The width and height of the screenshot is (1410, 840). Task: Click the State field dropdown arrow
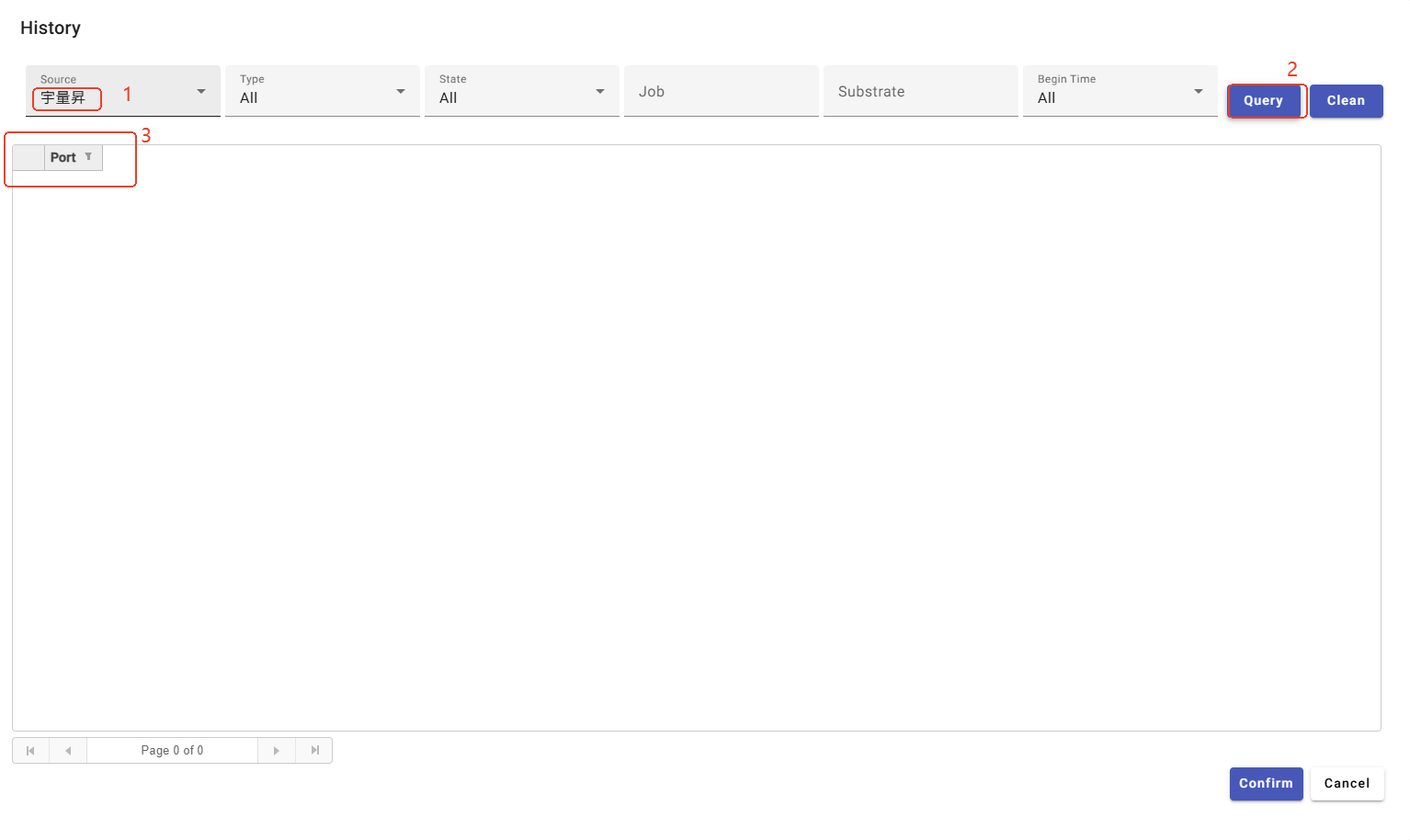600,92
